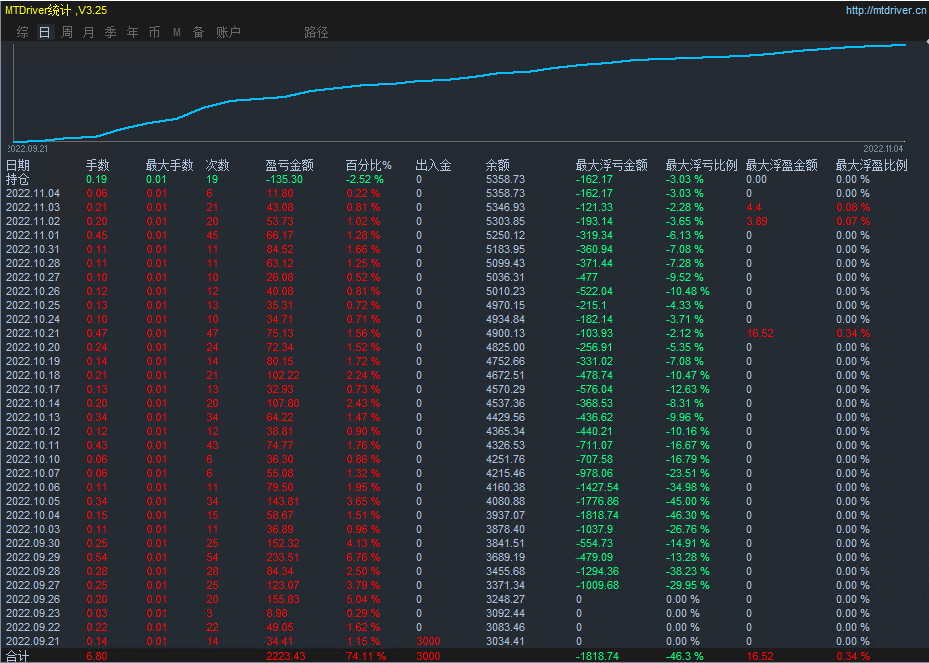The image size is (929, 663).
Task: Click the 最大浮亏金额 column header
Action: tap(611, 165)
